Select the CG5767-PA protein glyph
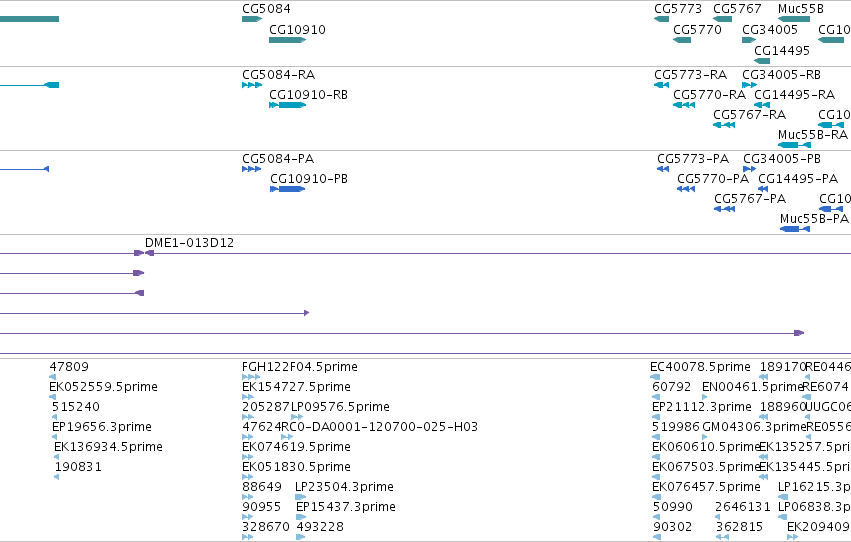 725,209
